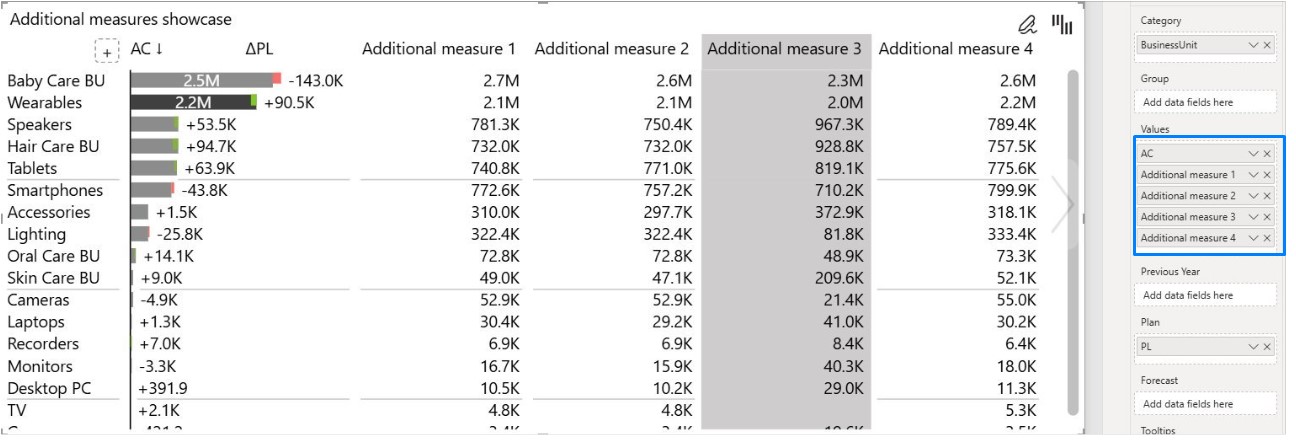Remove Additional measure 3 field with X
The image size is (1296, 443).
coord(1268,217)
